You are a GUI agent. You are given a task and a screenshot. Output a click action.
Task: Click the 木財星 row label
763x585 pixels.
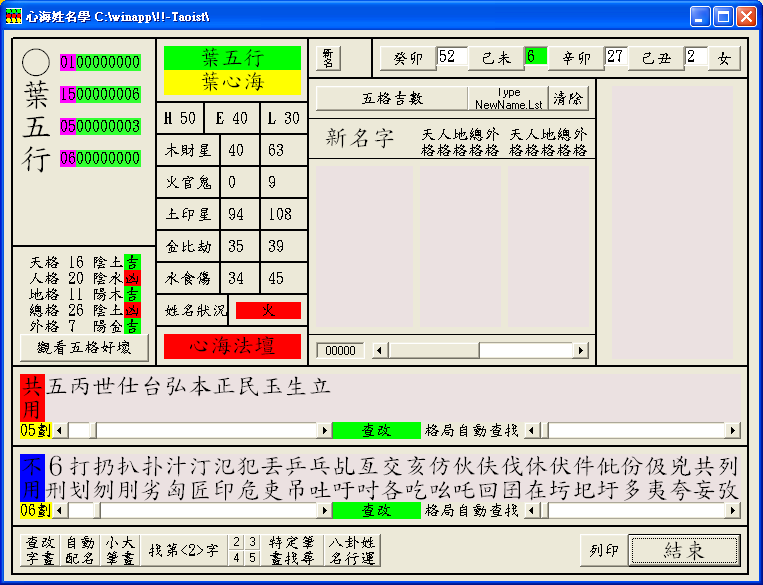188,150
